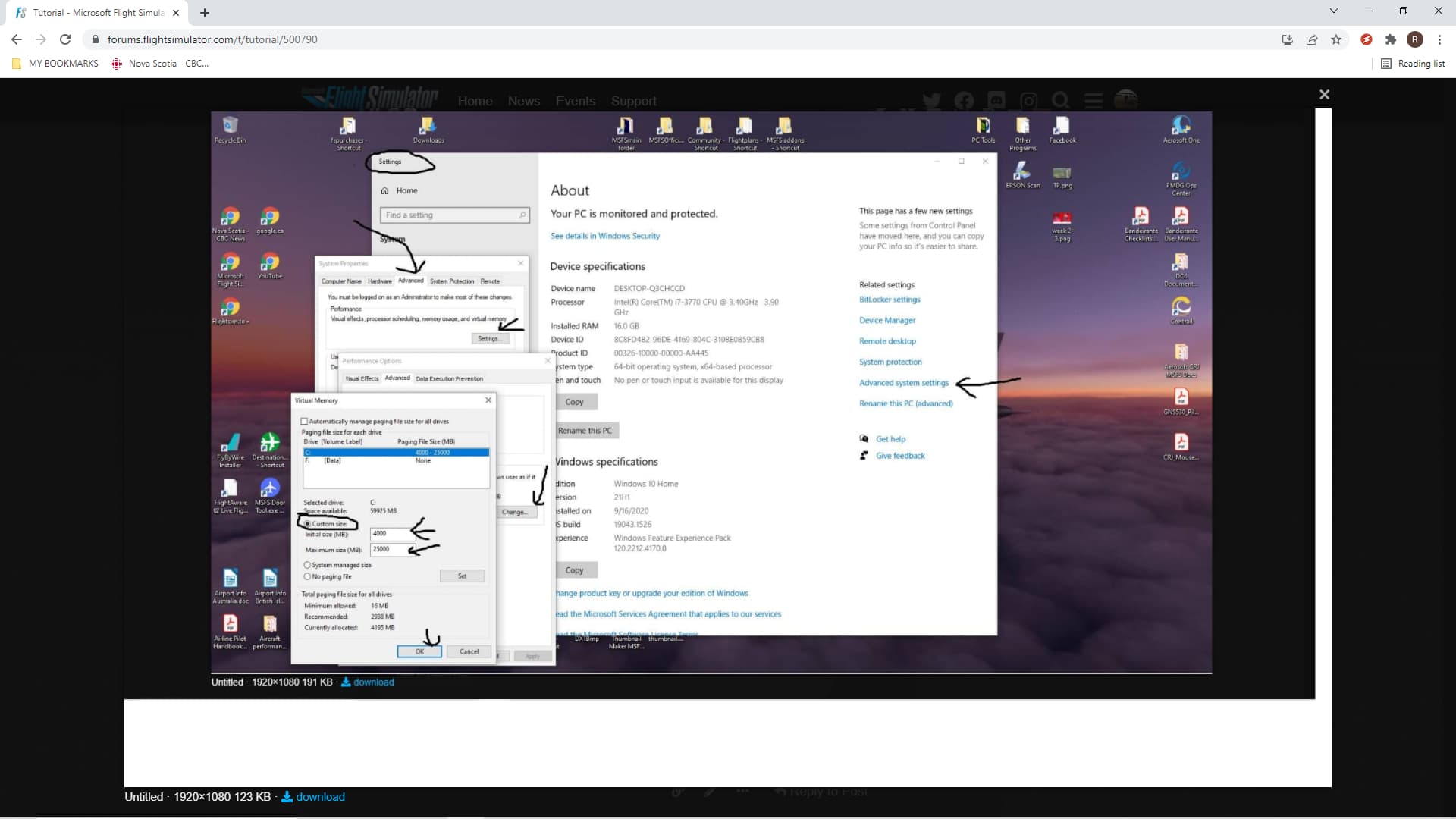
Task: Tick Automatically manage paging file size checkbox
Action: (304, 421)
